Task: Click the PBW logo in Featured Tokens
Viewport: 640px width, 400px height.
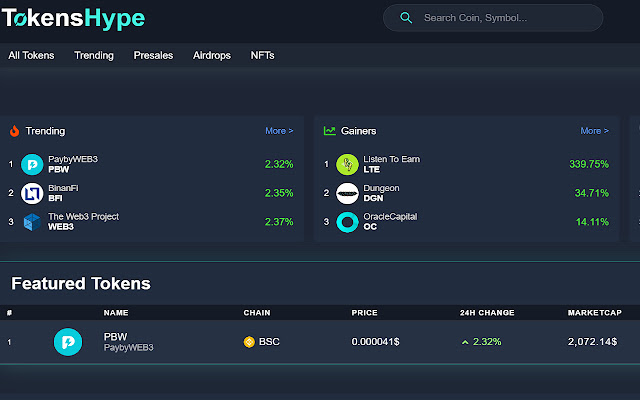Action: click(68, 342)
